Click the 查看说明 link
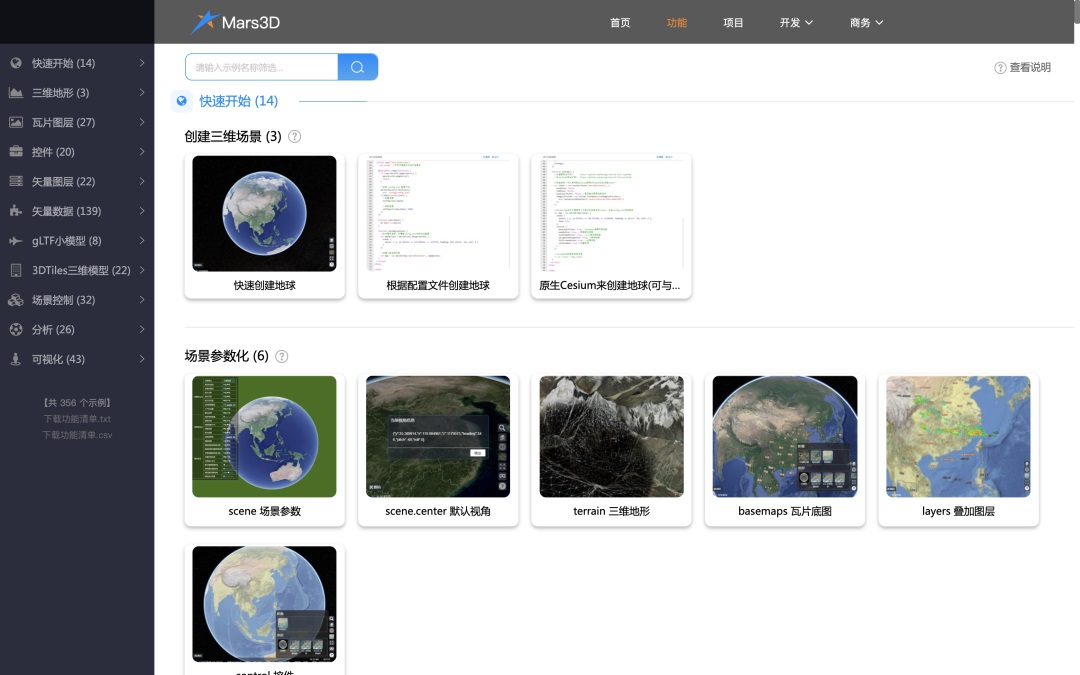This screenshot has height=675, width=1080. pos(1023,68)
